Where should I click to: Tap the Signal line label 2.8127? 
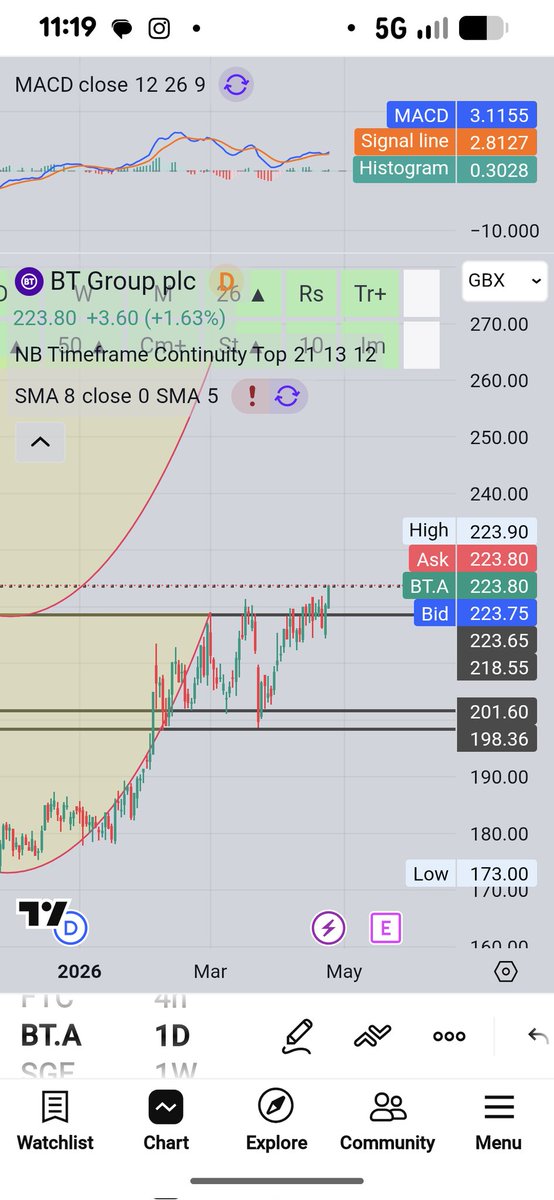[x=444, y=142]
